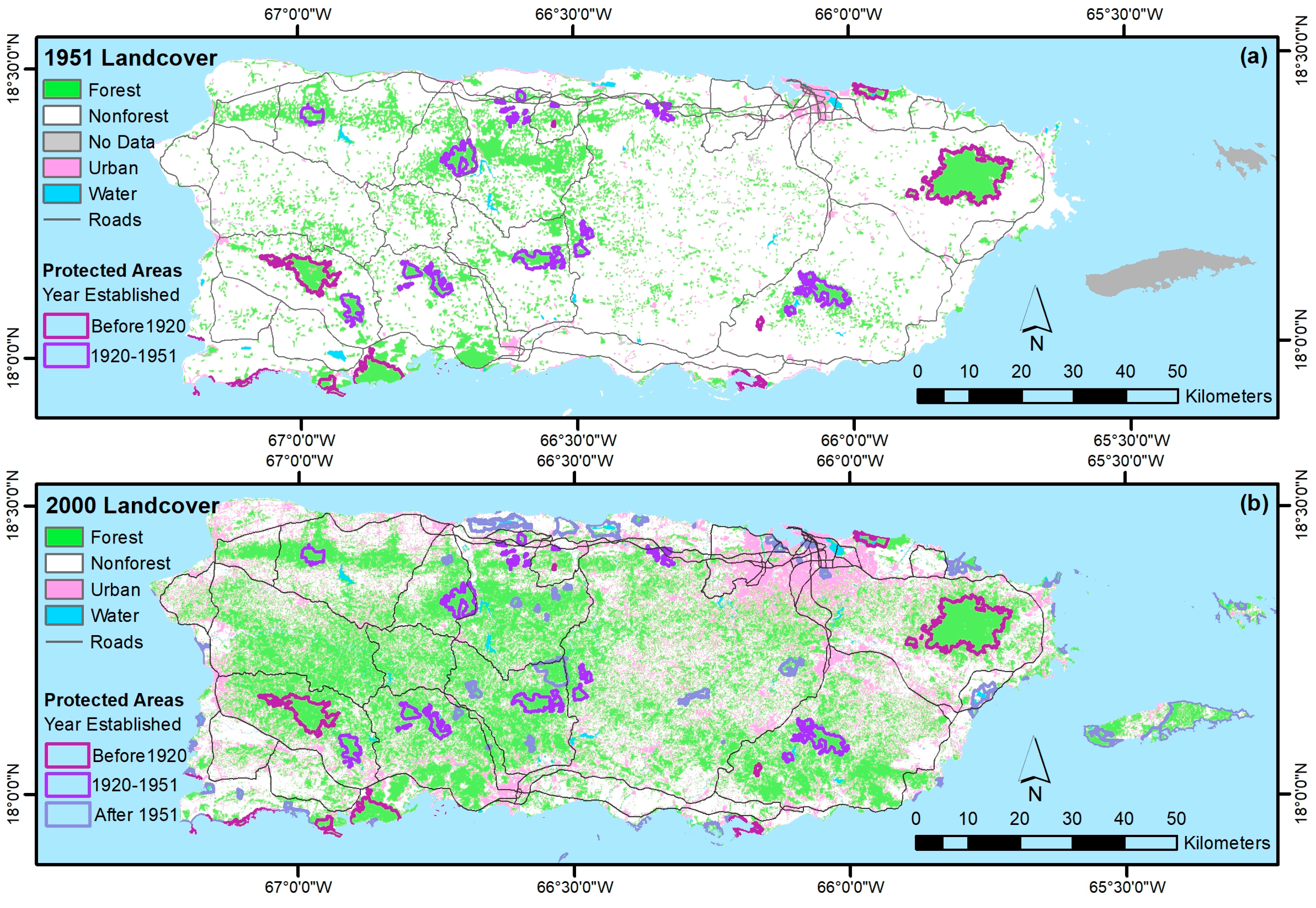Click the Roads line symbol in the 1951 legend
Screen dimensions: 1316x908
click(62, 219)
